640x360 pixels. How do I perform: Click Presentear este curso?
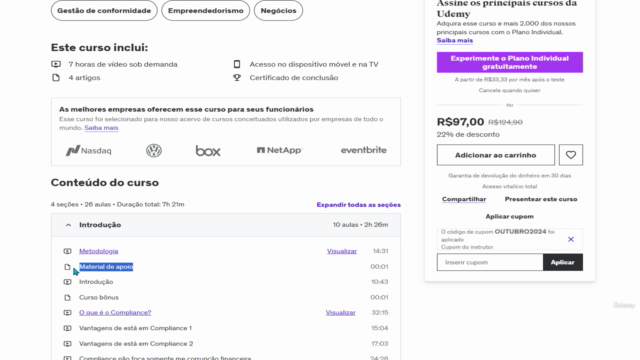click(541, 199)
